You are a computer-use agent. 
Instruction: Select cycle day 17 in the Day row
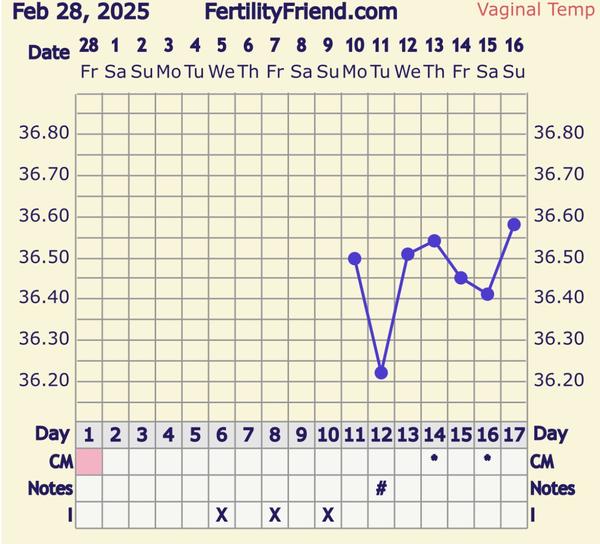point(514,435)
